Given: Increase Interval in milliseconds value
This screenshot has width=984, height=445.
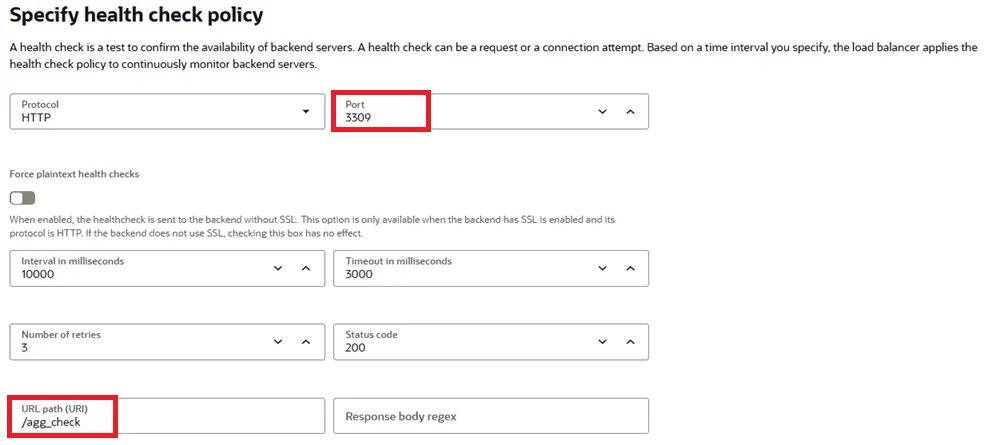Looking at the screenshot, I should [x=306, y=268].
